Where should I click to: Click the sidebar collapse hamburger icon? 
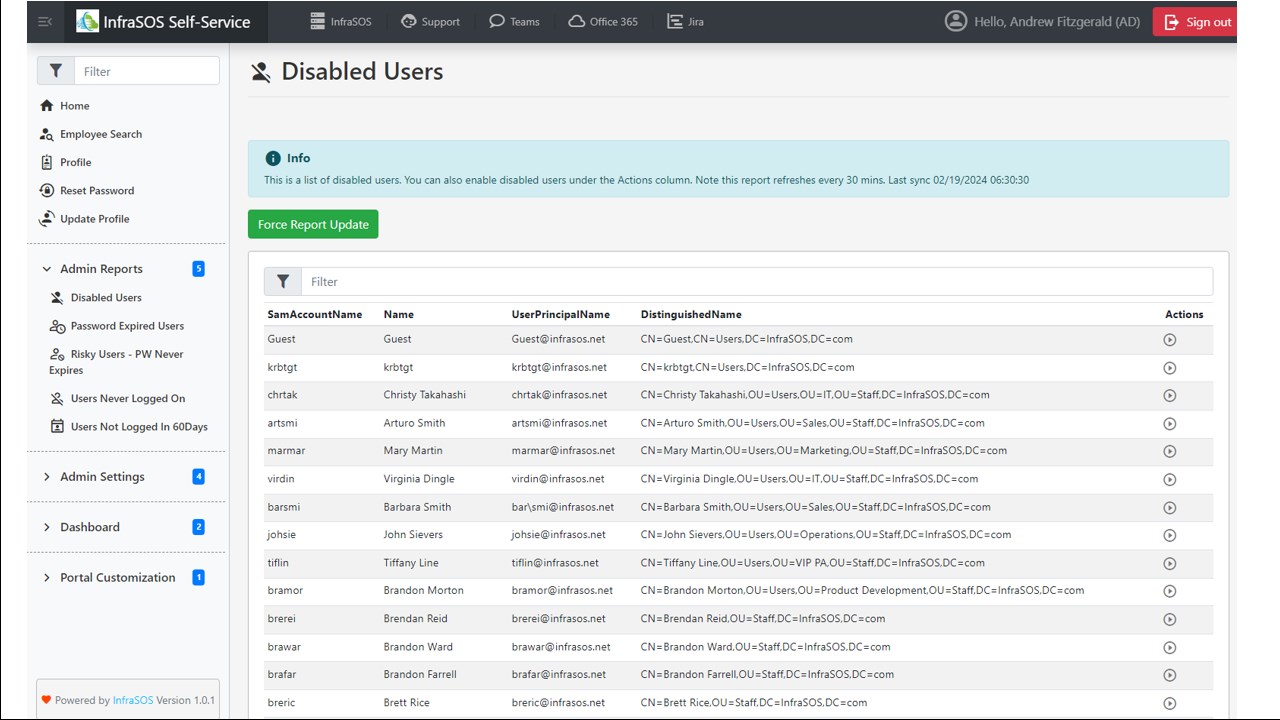click(45, 21)
